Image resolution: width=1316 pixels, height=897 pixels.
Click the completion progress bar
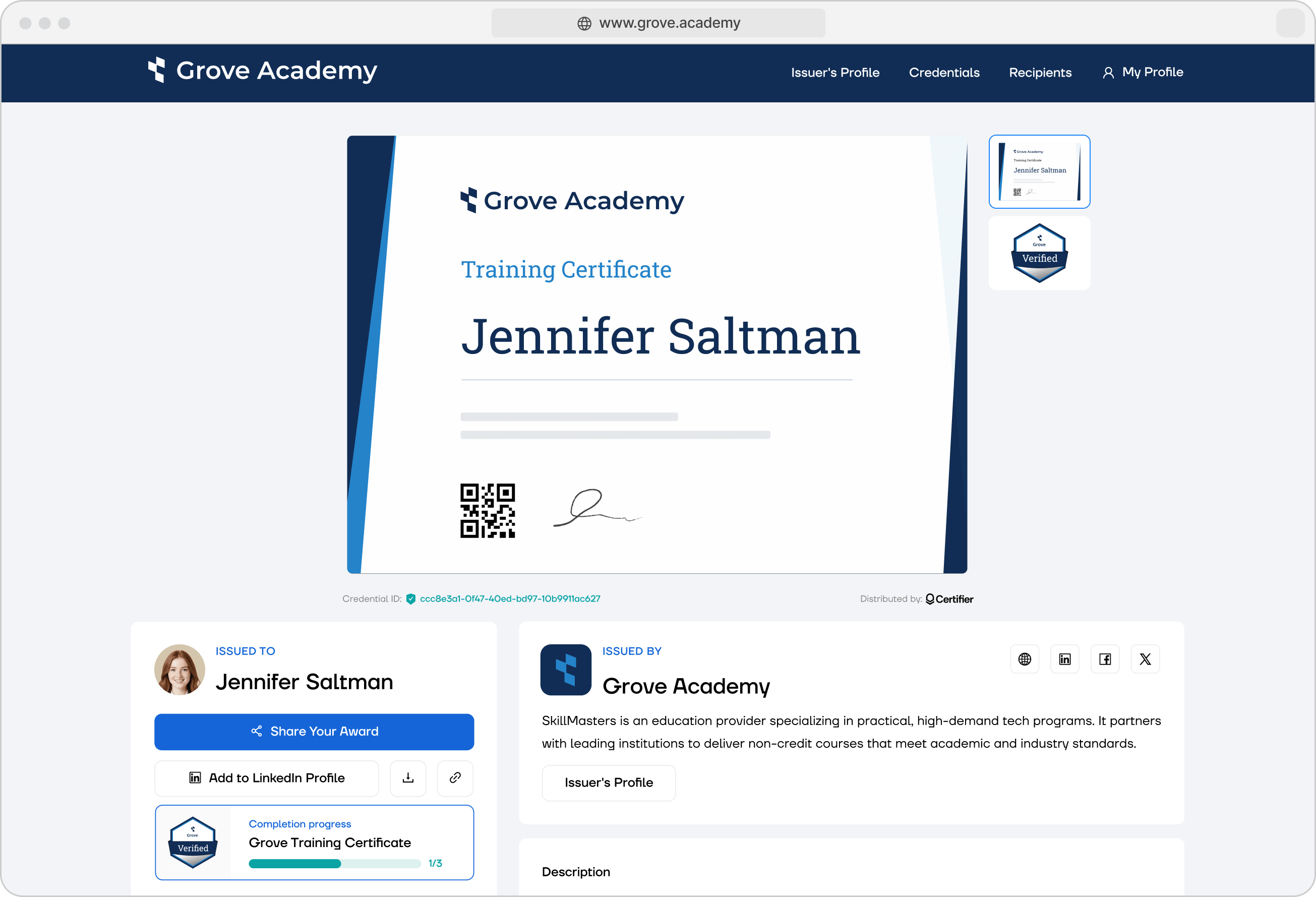tap(334, 864)
